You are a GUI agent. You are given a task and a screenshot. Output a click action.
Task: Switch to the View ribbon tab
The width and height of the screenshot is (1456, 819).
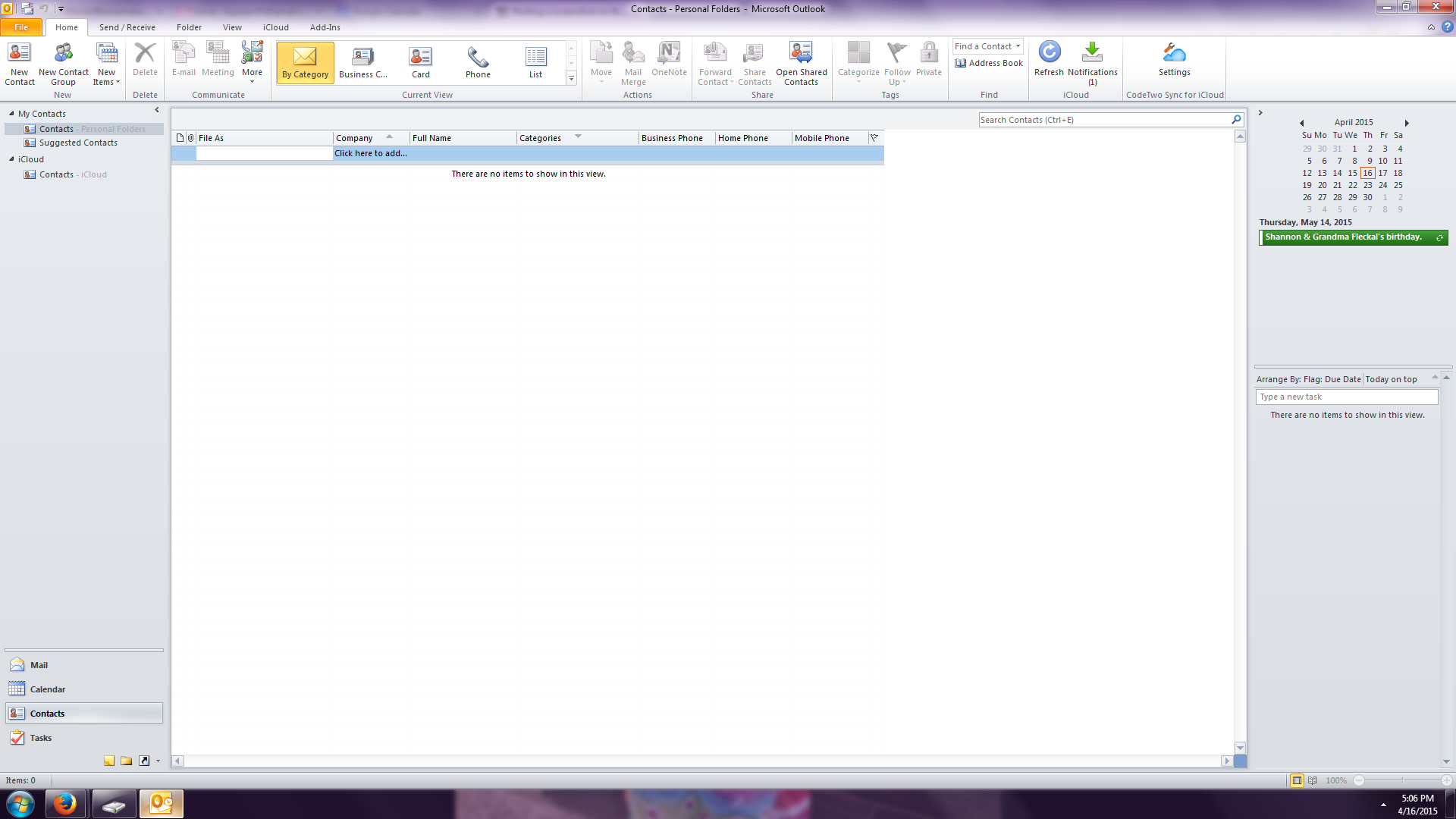coord(232,27)
